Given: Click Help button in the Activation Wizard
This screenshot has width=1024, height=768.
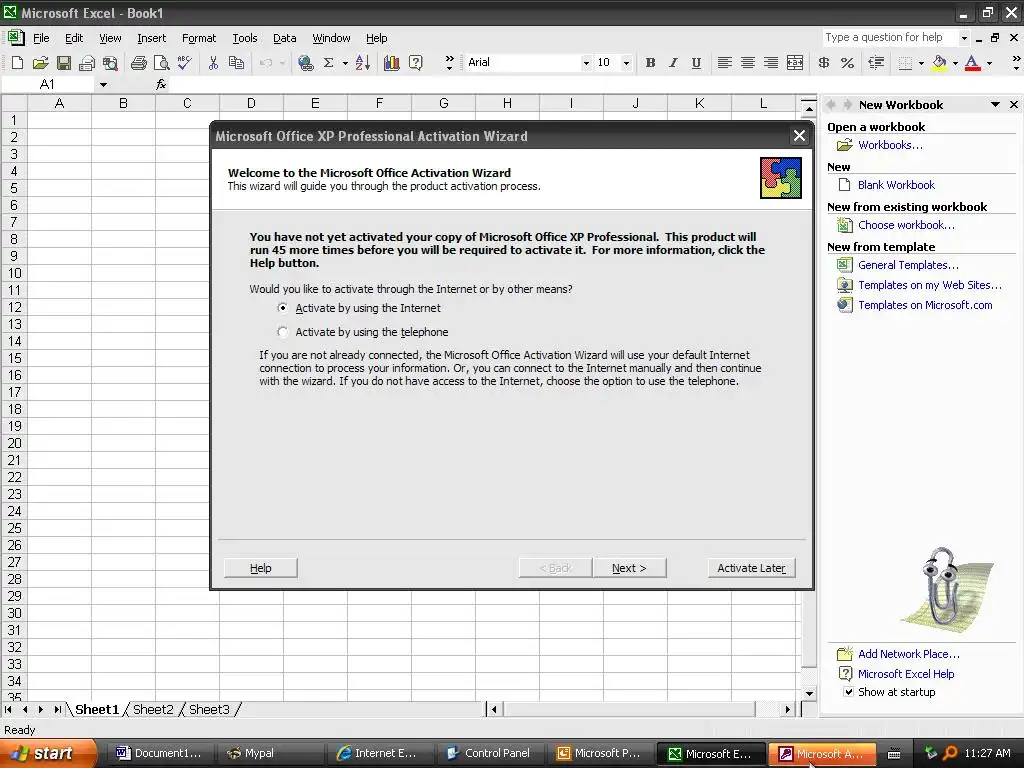Looking at the screenshot, I should (261, 568).
